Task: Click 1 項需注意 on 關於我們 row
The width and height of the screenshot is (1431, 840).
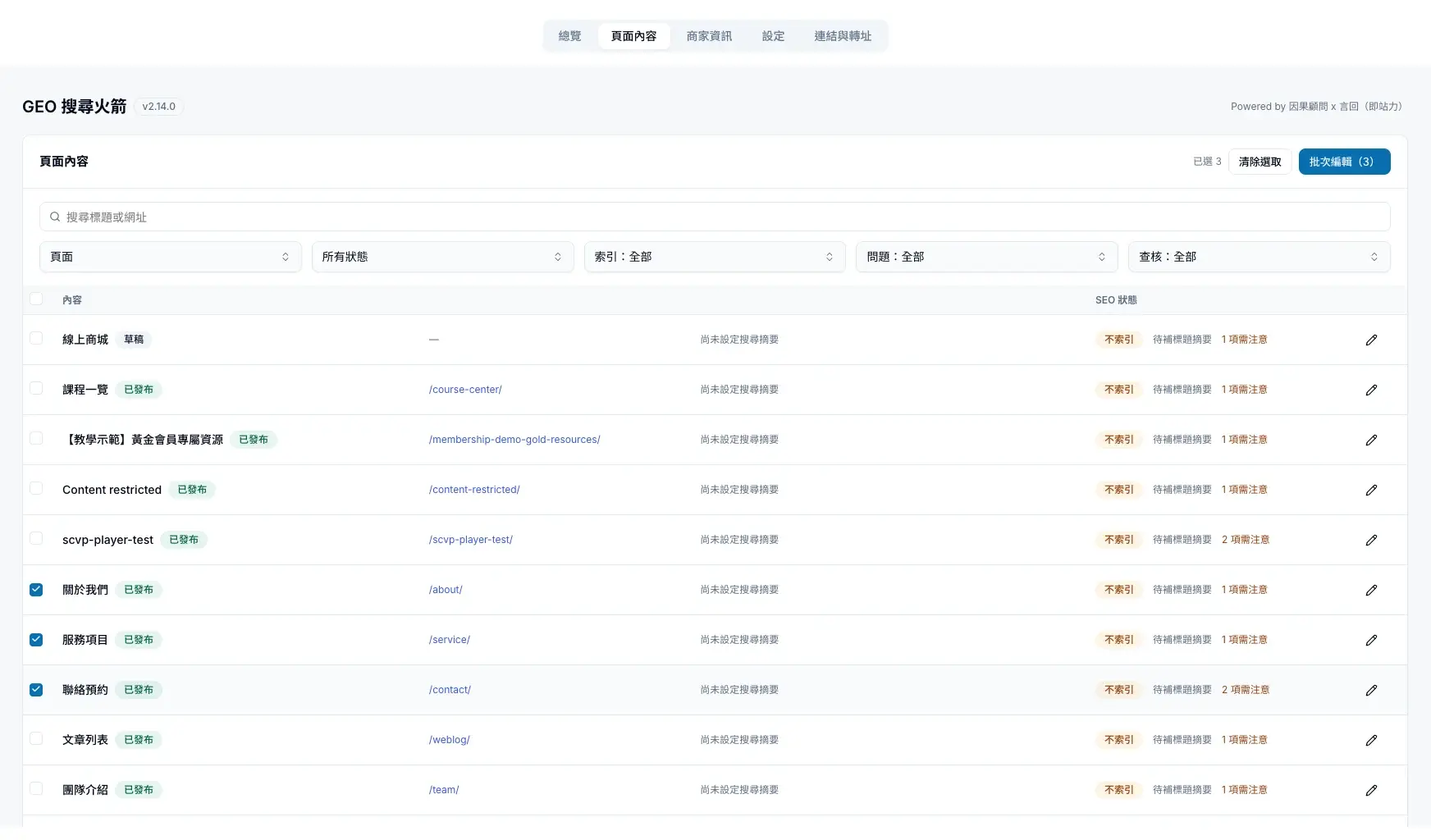Action: 1244,590
